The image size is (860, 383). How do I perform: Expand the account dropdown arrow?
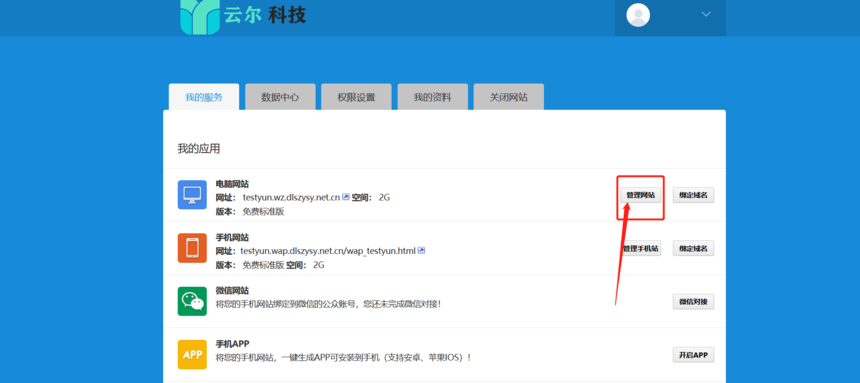click(x=706, y=14)
